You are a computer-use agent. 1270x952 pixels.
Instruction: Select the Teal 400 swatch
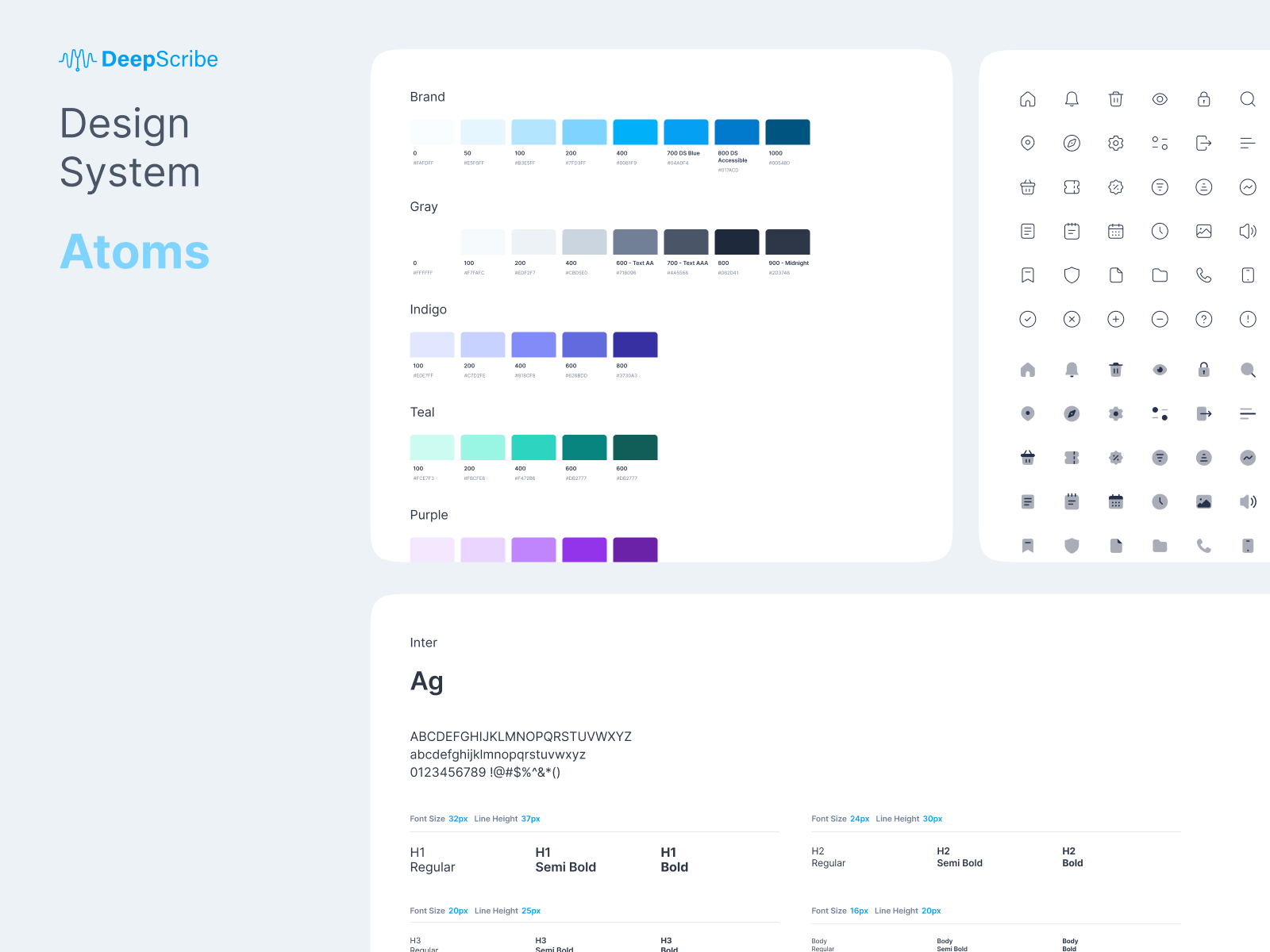pos(533,447)
